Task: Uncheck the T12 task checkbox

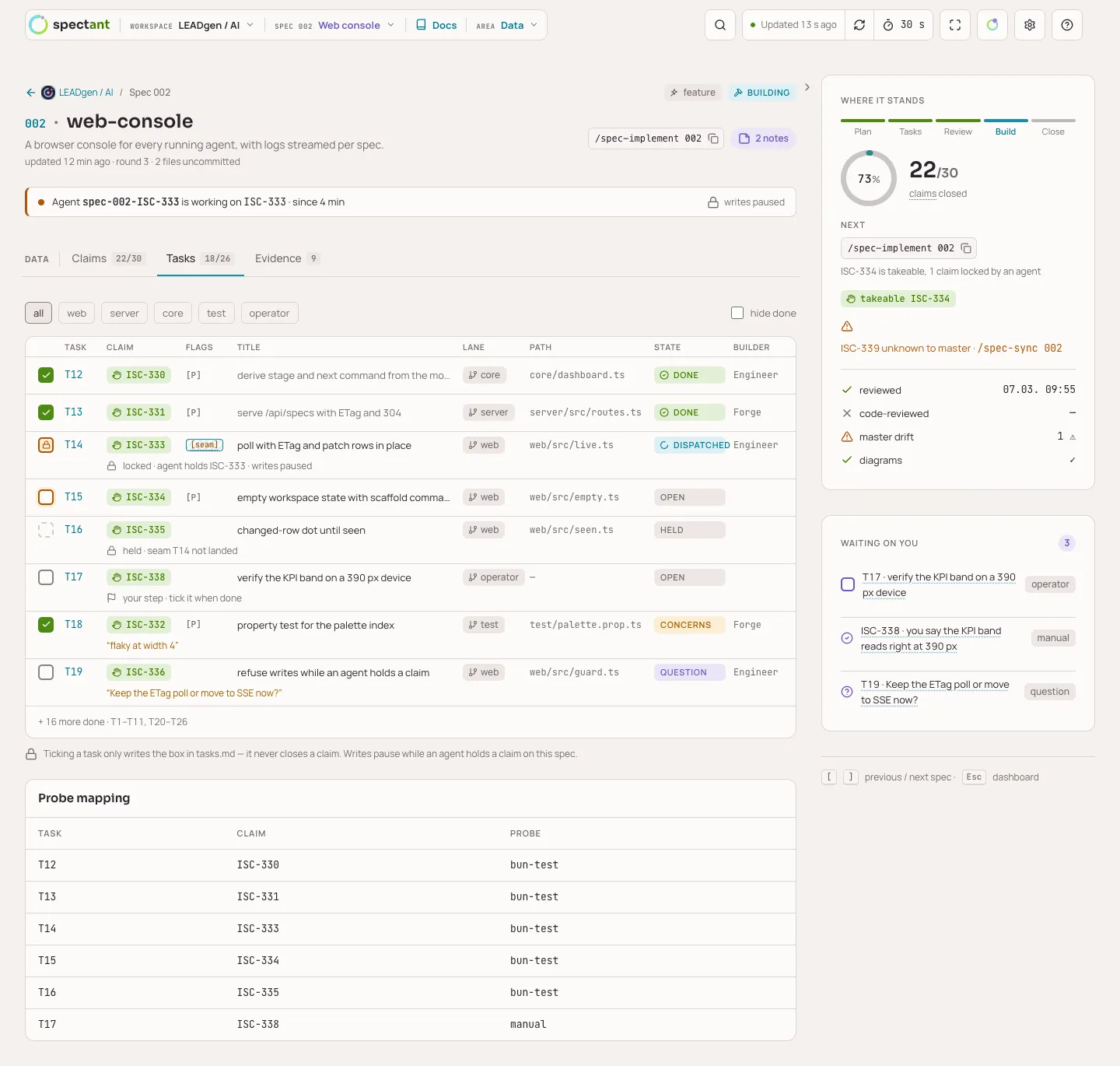Action: pos(46,375)
